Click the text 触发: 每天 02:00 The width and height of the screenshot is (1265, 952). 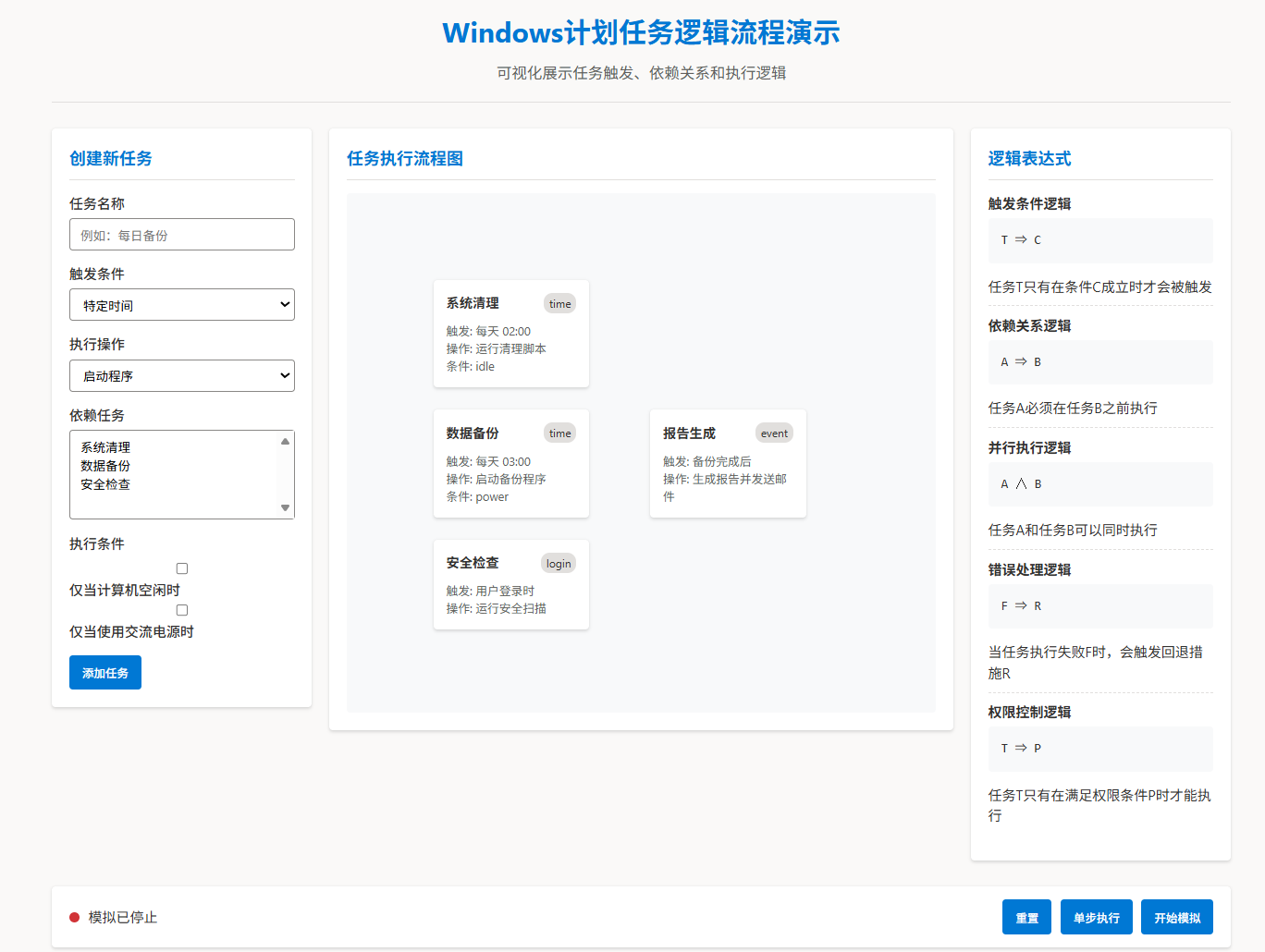pyautogui.click(x=488, y=331)
